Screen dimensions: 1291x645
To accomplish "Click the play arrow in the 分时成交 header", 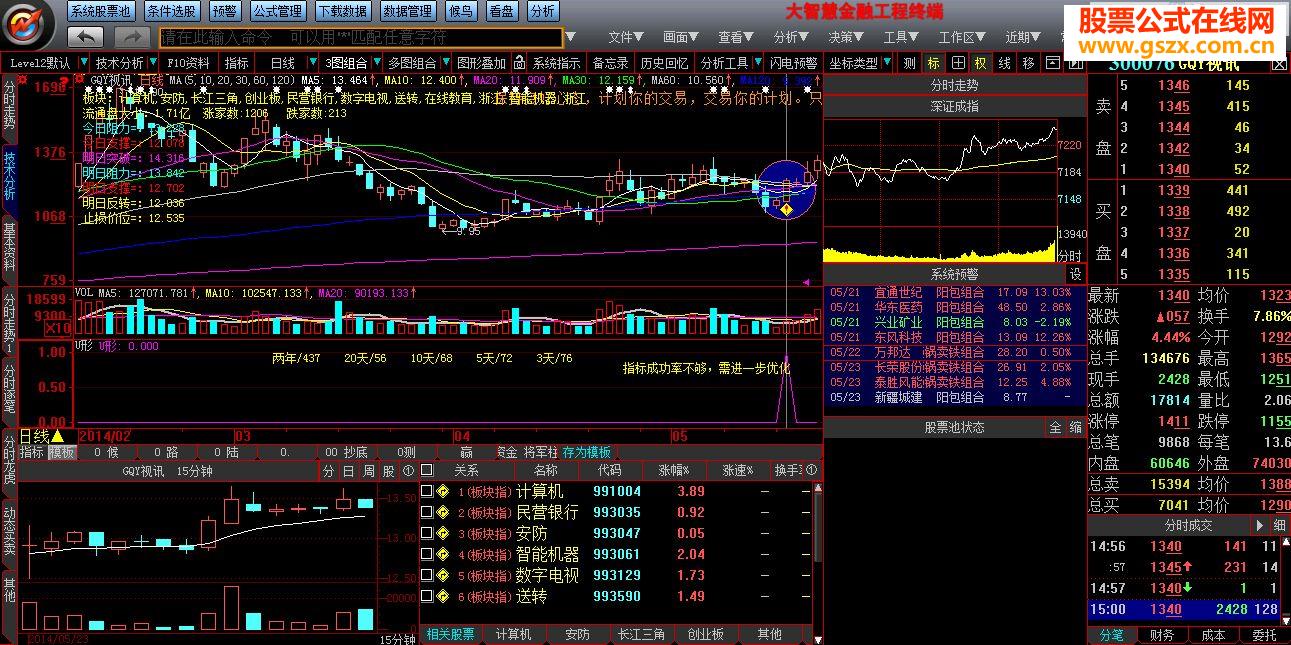I will pyautogui.click(x=1260, y=525).
